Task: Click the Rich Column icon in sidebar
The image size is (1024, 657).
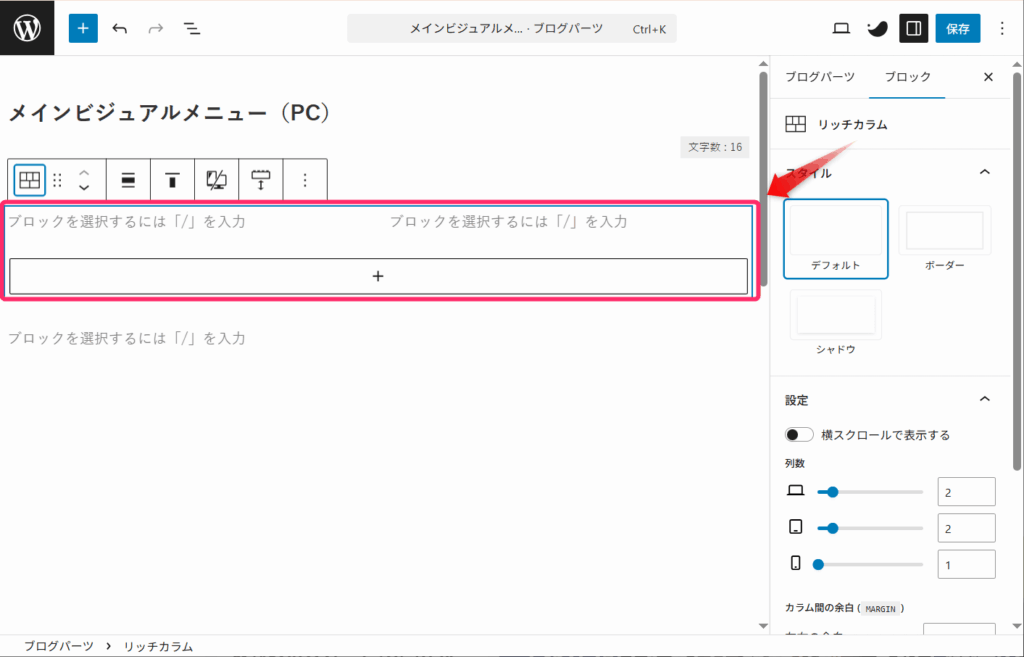Action: 795,124
